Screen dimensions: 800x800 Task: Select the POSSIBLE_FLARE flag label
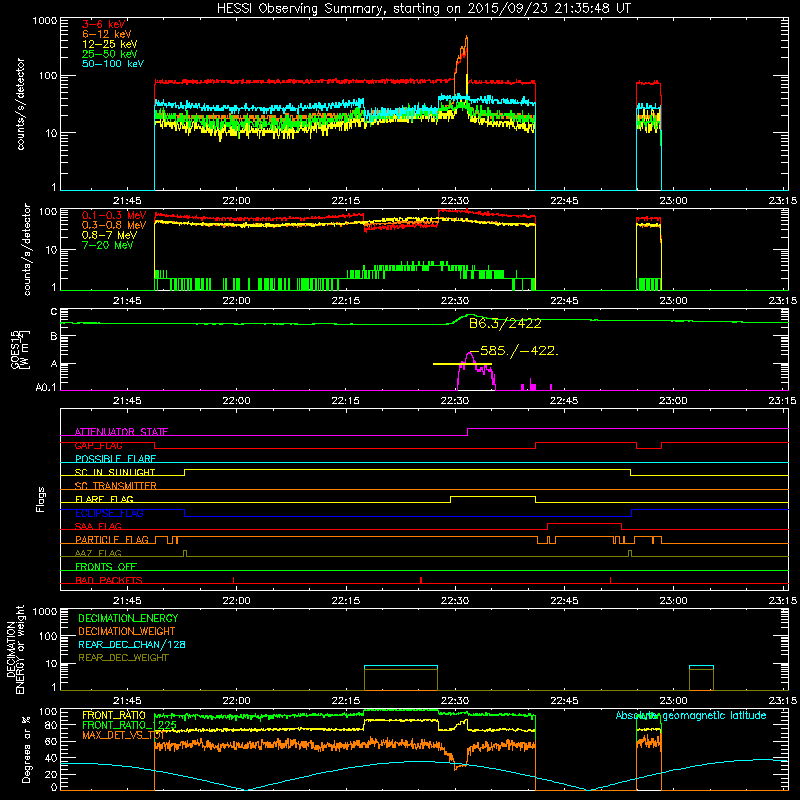115,459
